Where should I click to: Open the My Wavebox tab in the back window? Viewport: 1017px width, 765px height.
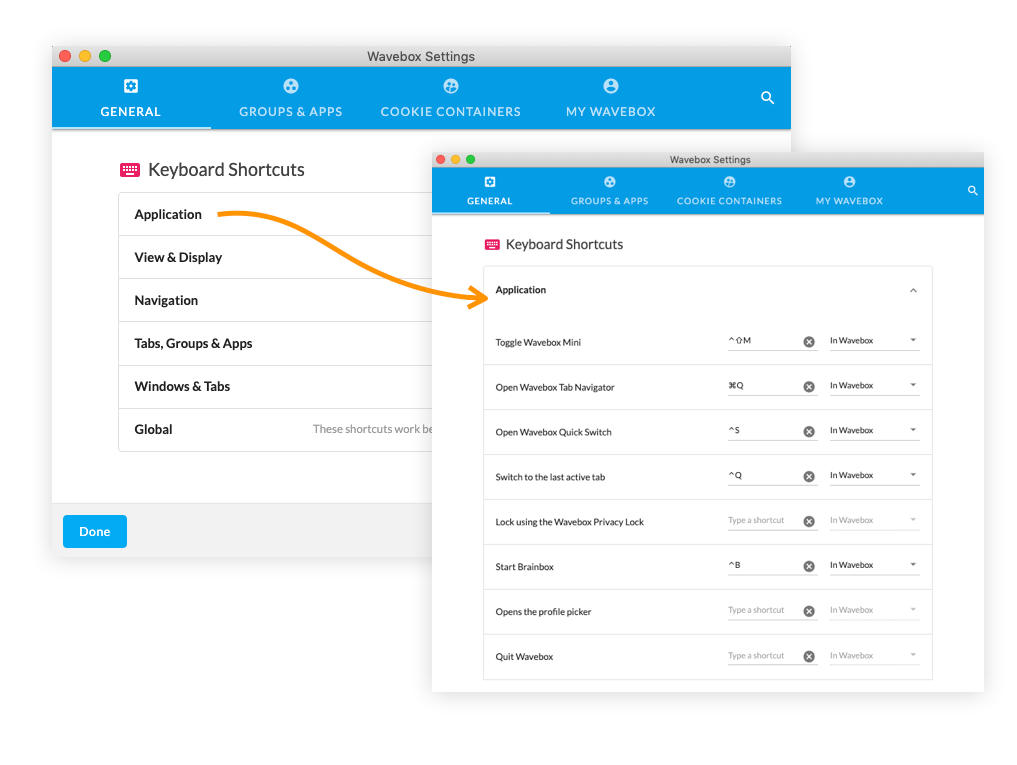point(610,98)
